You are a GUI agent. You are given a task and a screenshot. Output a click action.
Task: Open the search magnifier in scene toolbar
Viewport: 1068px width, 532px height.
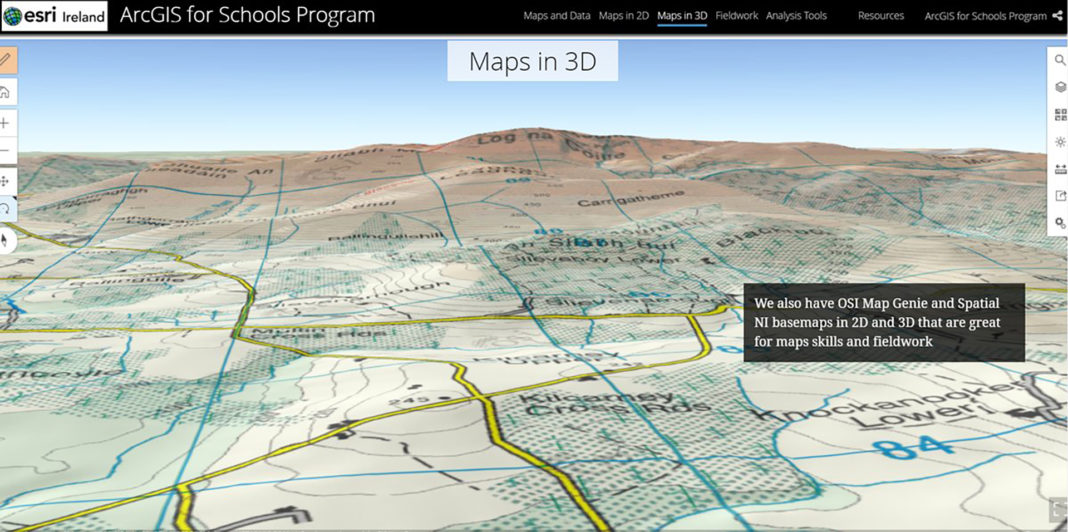[1060, 60]
